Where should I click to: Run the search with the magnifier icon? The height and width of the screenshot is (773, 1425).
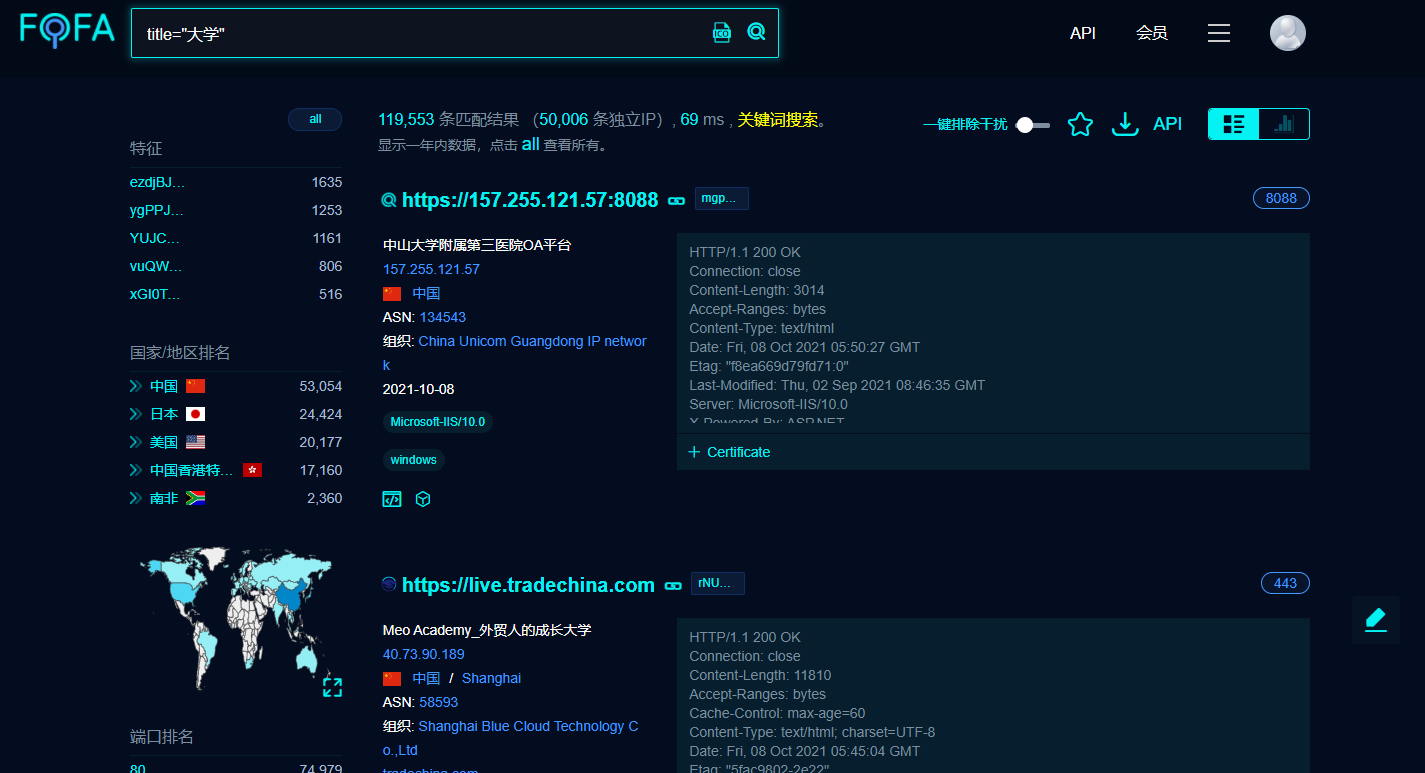click(756, 32)
